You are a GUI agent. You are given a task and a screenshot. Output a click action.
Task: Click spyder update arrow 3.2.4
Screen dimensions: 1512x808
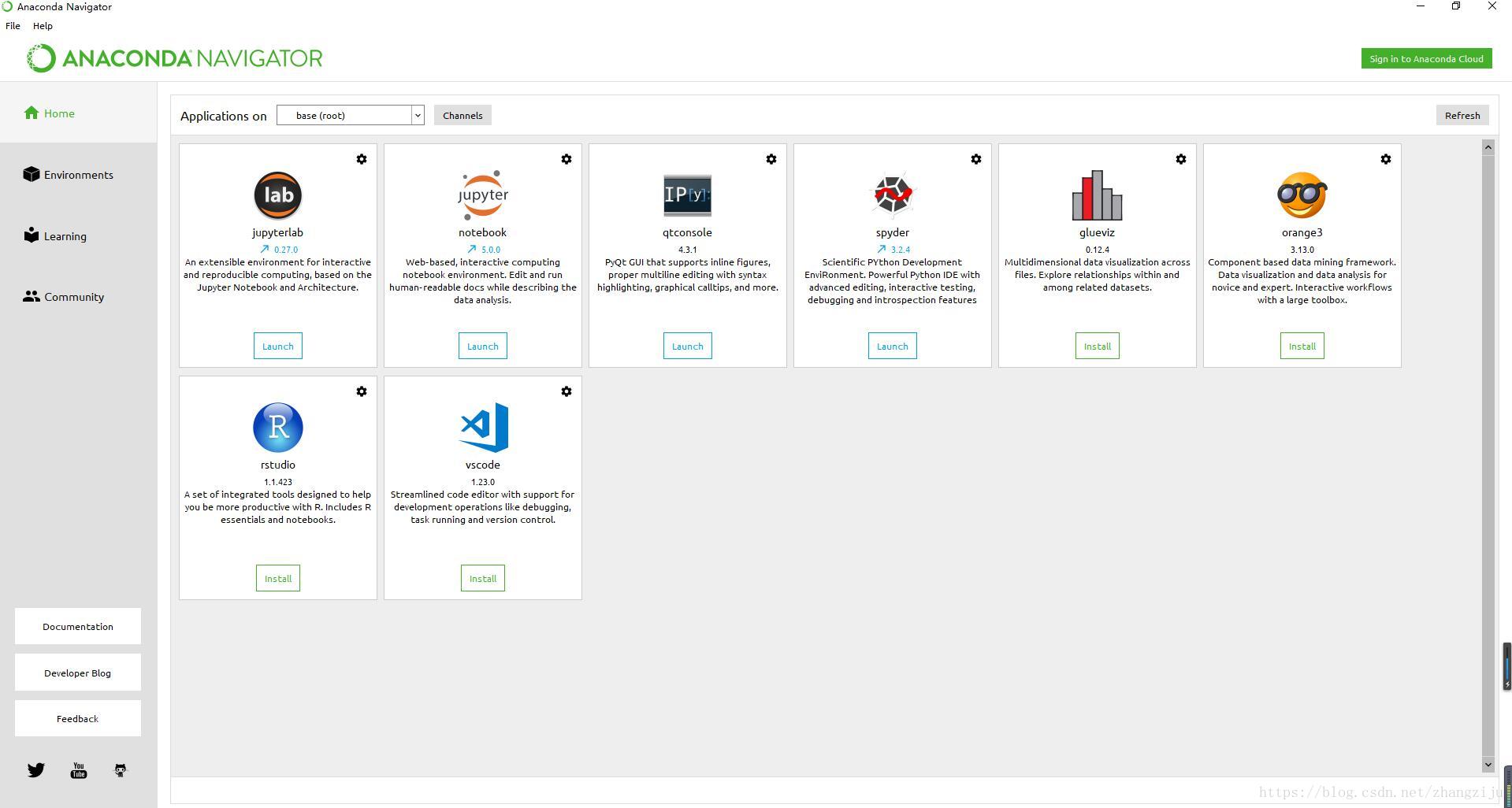893,250
